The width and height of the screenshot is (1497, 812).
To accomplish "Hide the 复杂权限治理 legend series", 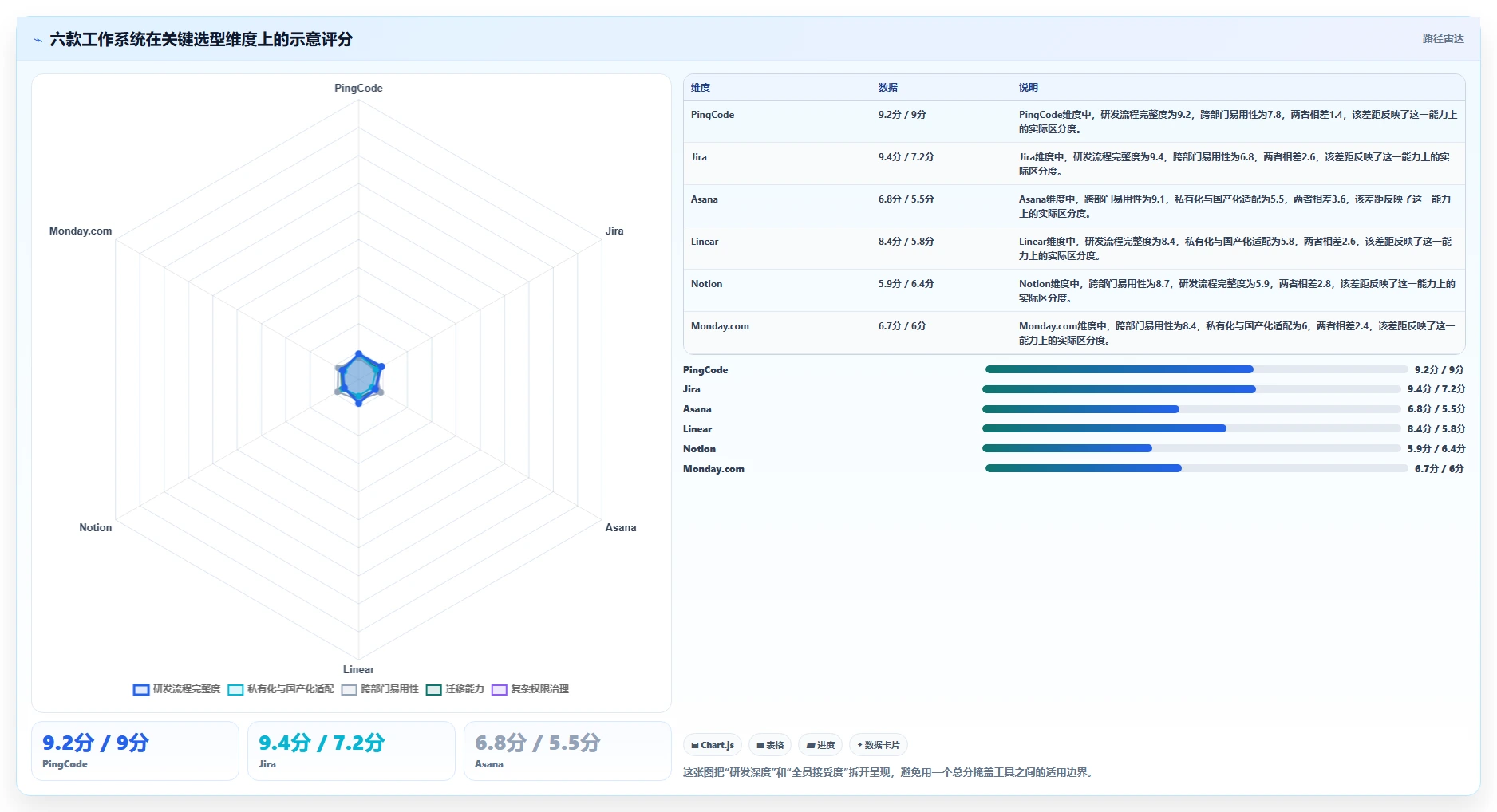I will 531,689.
